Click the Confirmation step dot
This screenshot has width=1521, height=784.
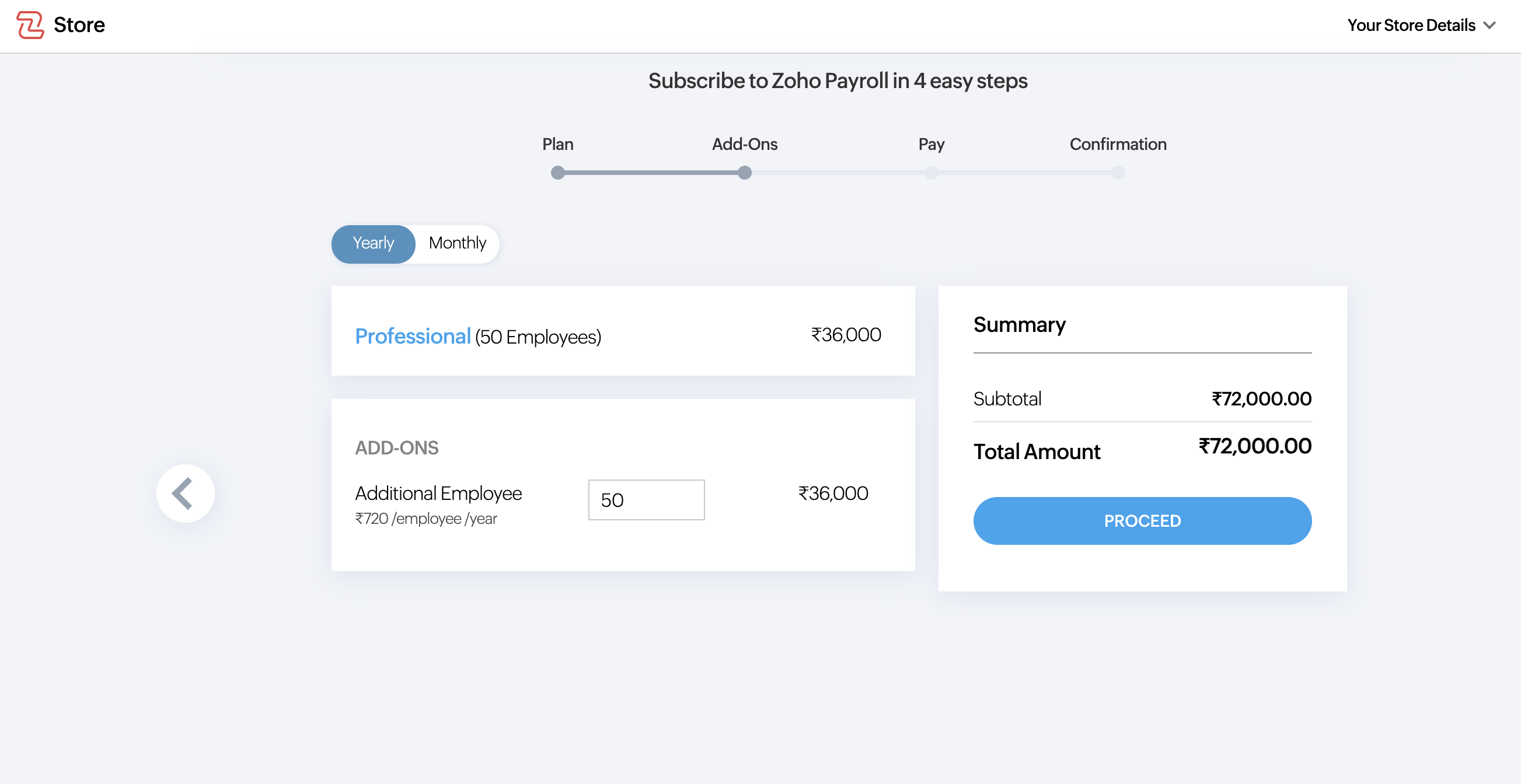[x=1118, y=173]
